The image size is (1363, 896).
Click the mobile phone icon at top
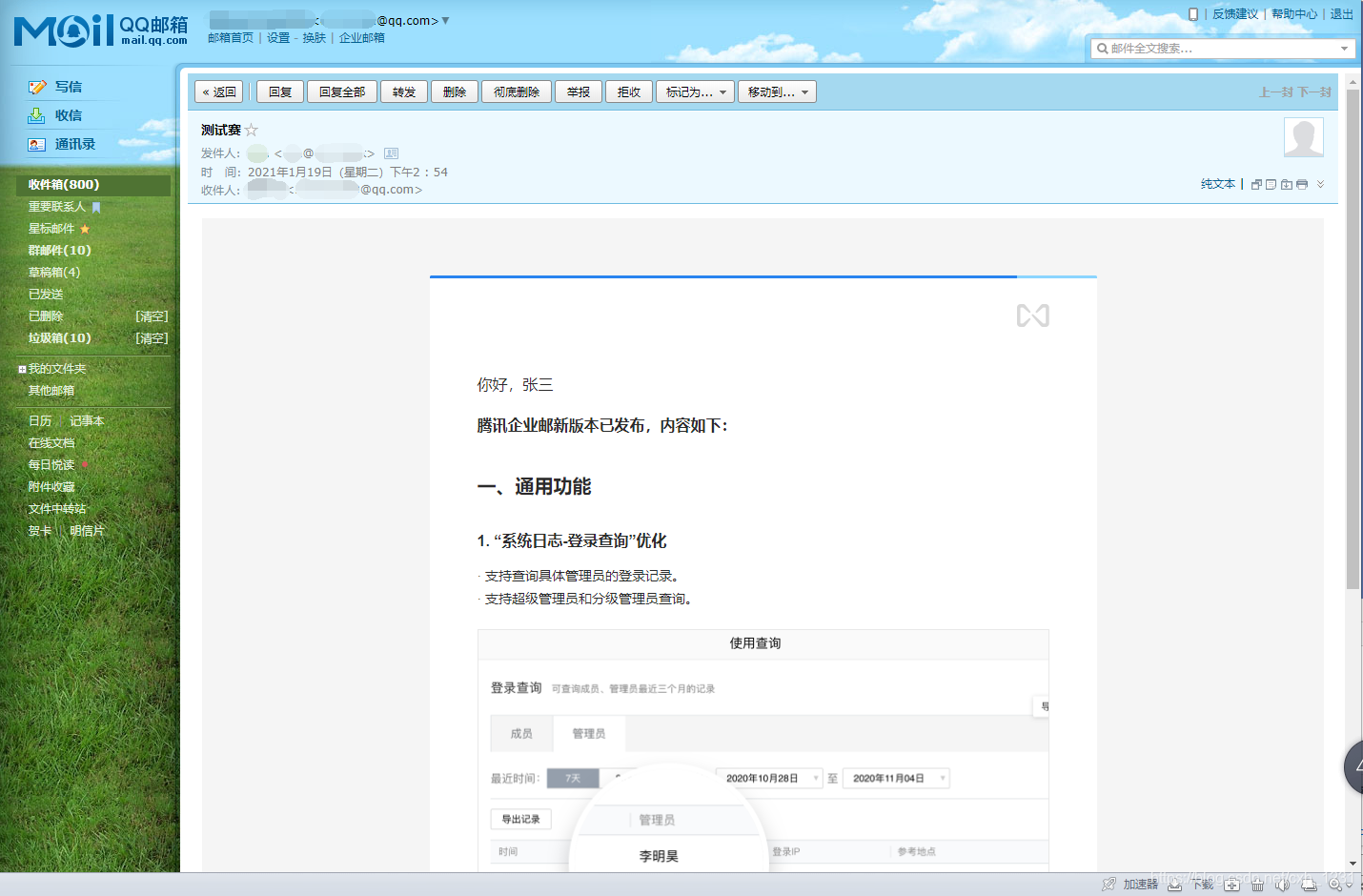[1192, 13]
